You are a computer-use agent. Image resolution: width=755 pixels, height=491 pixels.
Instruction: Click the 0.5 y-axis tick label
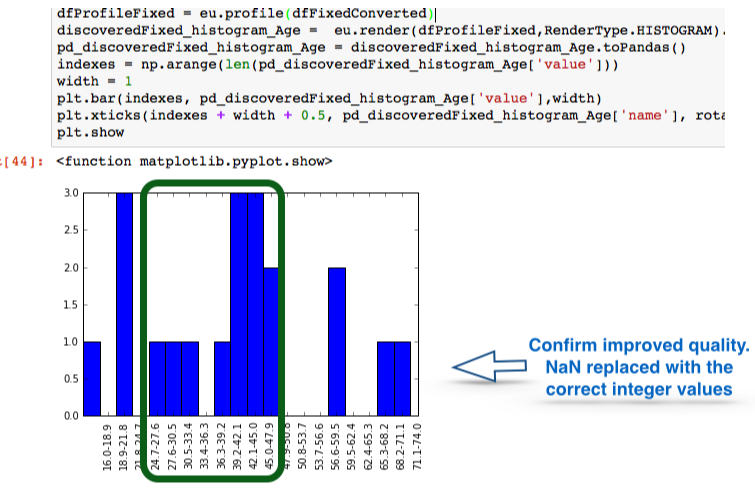point(71,379)
